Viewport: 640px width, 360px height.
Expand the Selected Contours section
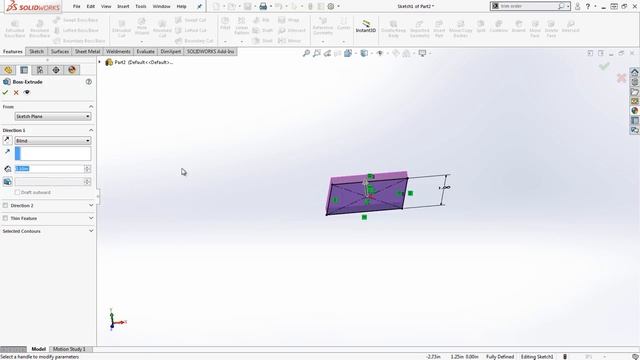[x=91, y=231]
